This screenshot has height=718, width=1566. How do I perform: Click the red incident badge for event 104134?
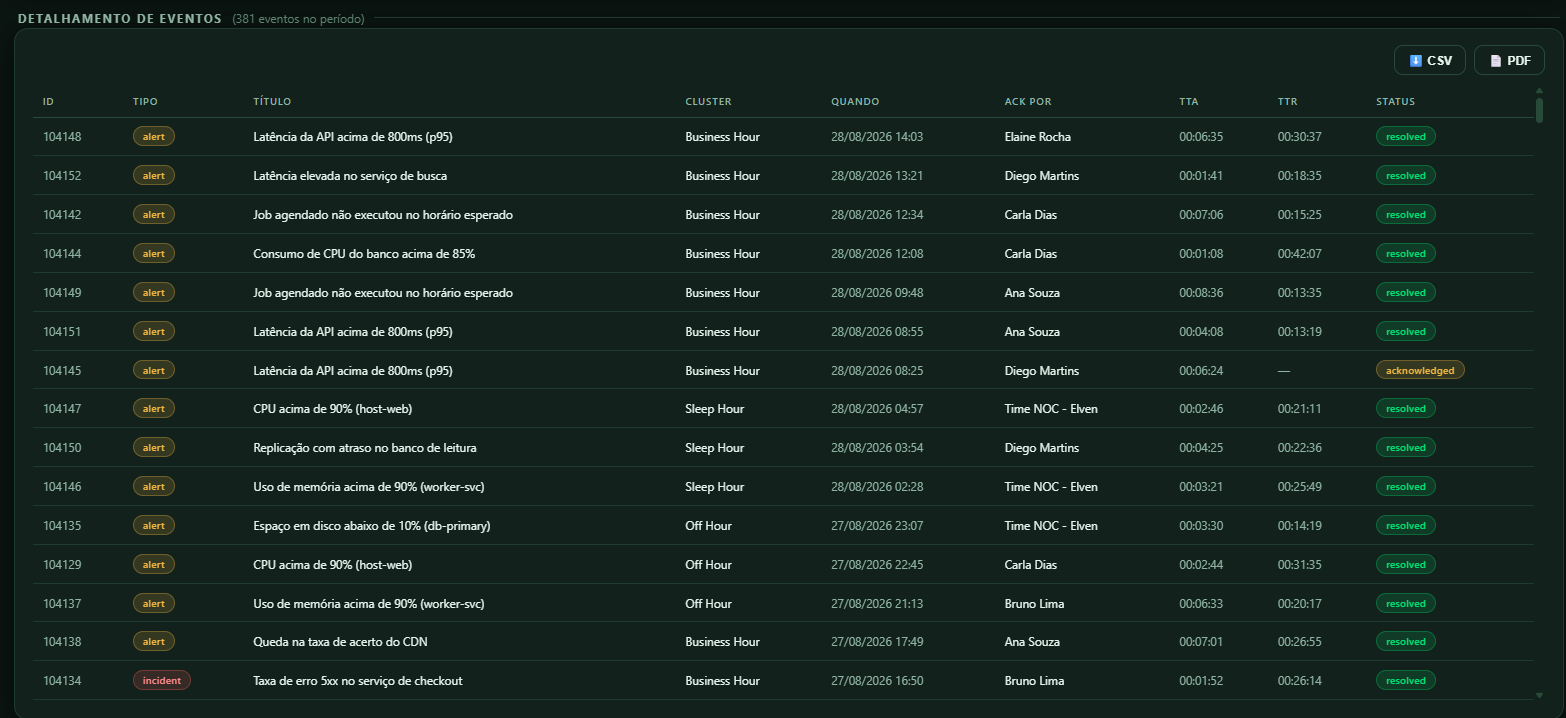pyautogui.click(x=162, y=680)
